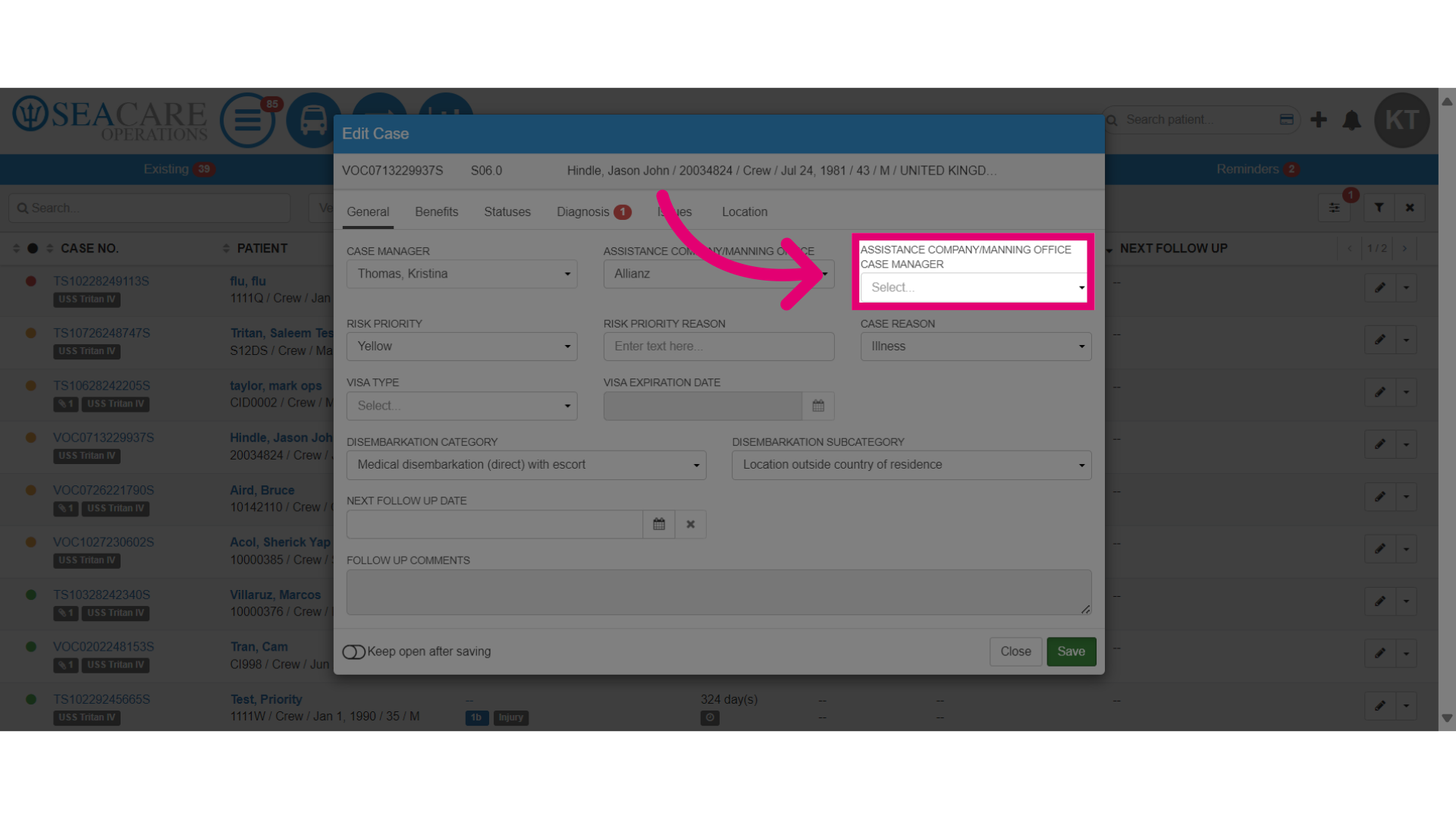Click the add patient plus icon
This screenshot has height=819, width=1456.
(1319, 120)
